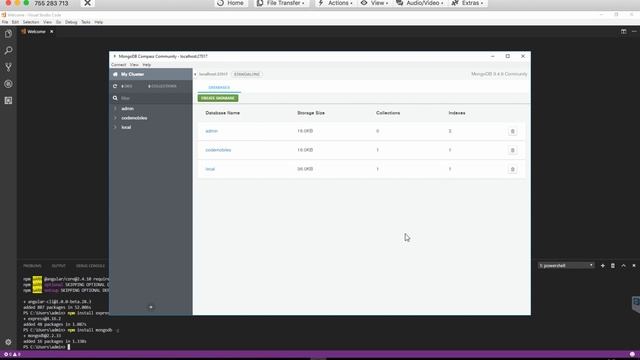Click the search icon beside filter field
Screen dimensions: 640x360
[115, 98]
